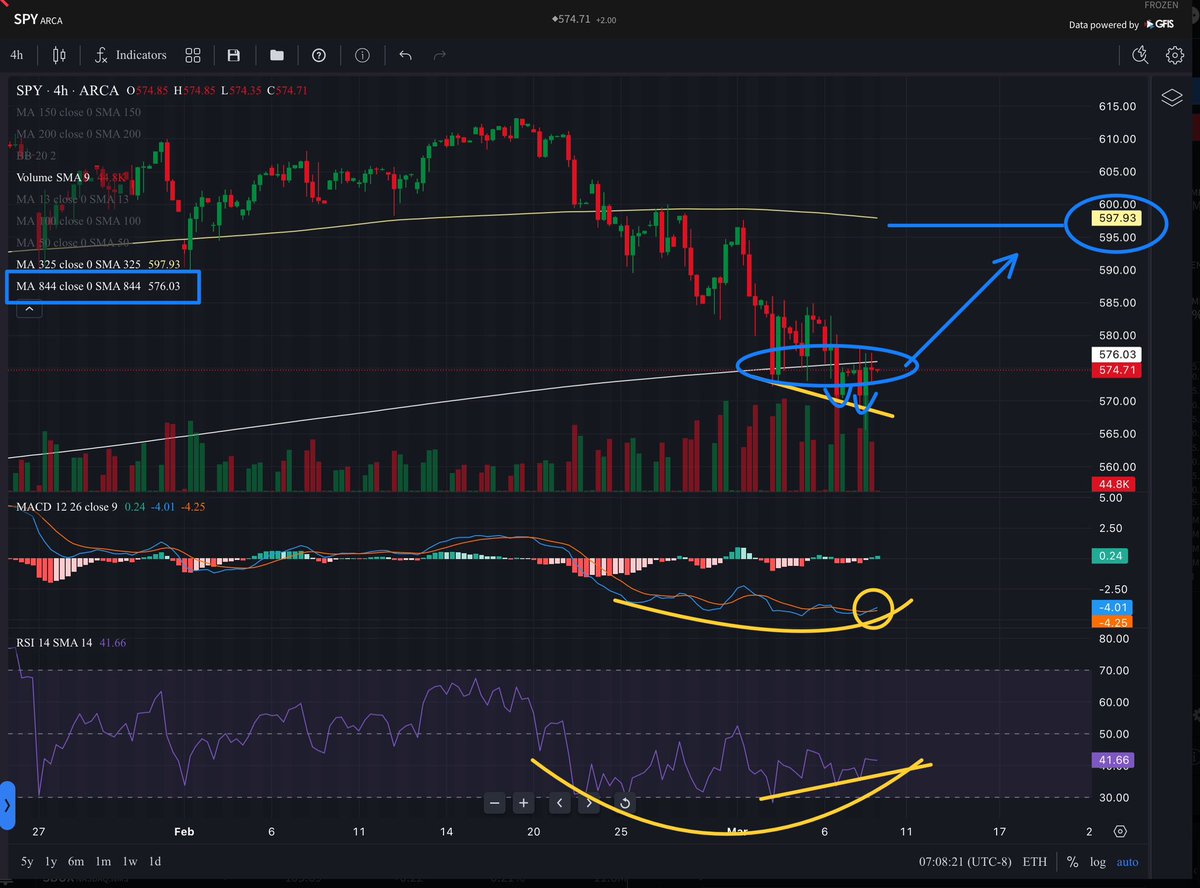This screenshot has width=1200, height=888.
Task: Open saved charts via the folder icon
Action: 276,56
